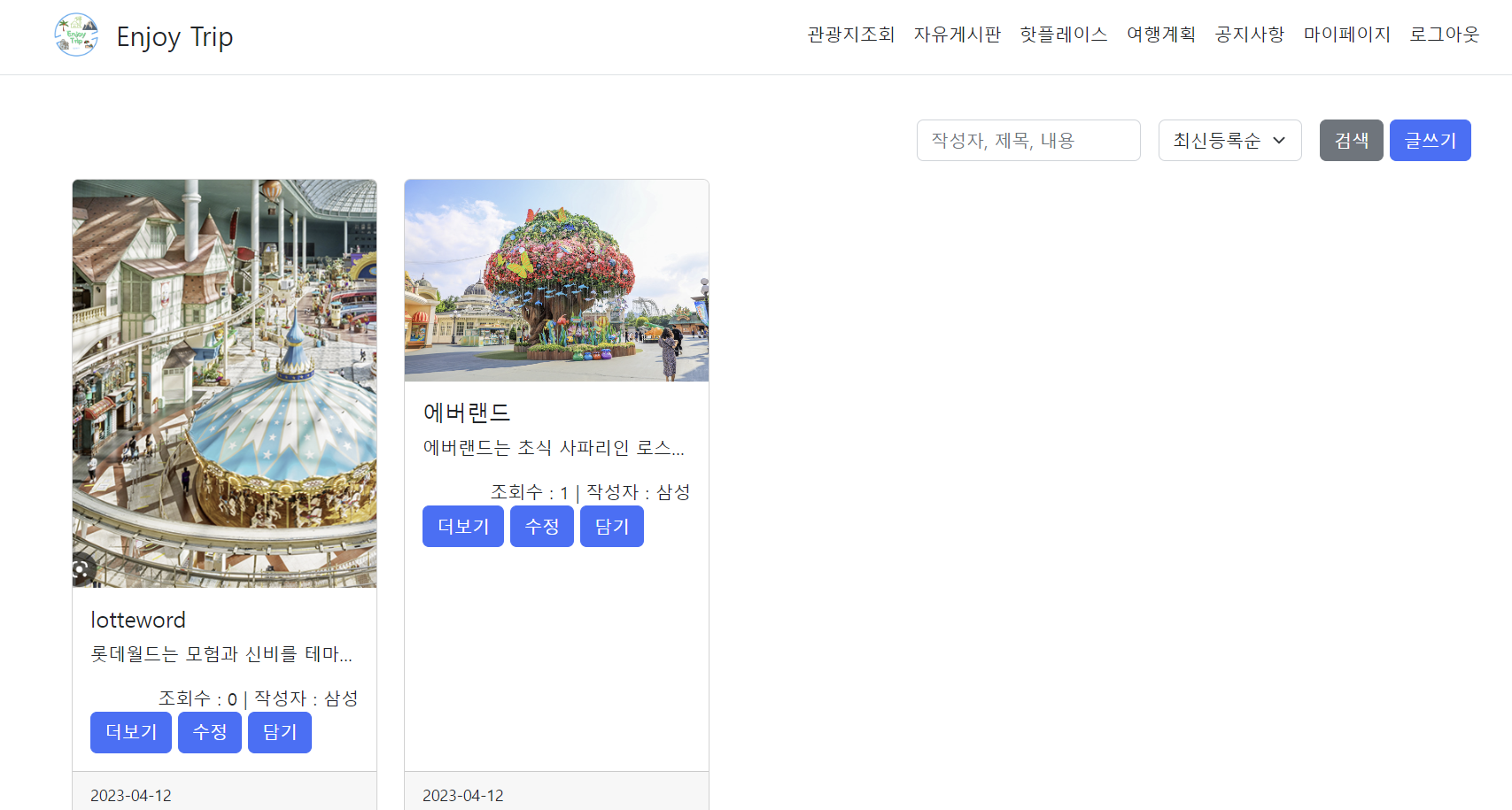This screenshot has height=810, width=1512.
Task: Open the 공지사항 menu
Action: (x=1250, y=35)
